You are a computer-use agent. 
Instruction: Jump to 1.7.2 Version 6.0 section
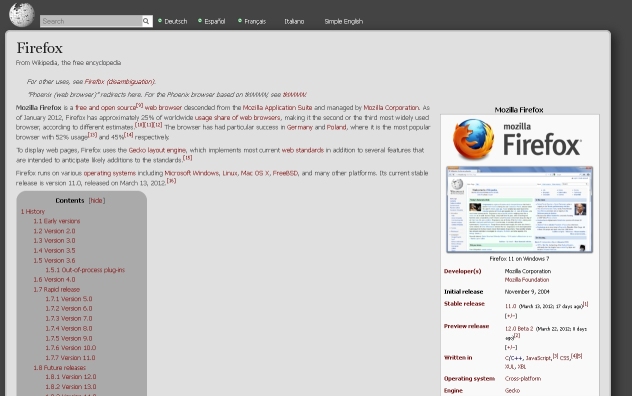tap(69, 308)
